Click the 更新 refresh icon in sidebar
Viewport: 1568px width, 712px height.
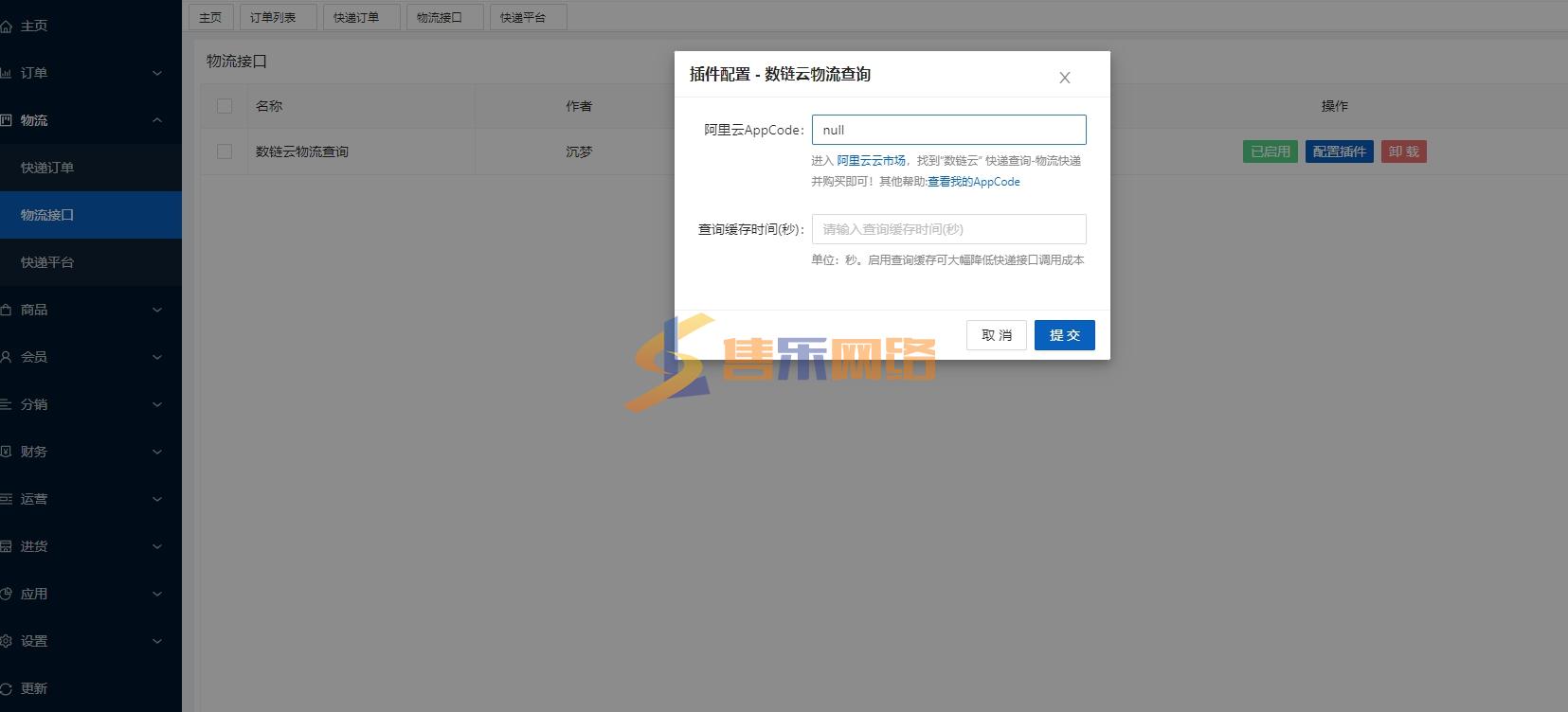tap(7, 688)
